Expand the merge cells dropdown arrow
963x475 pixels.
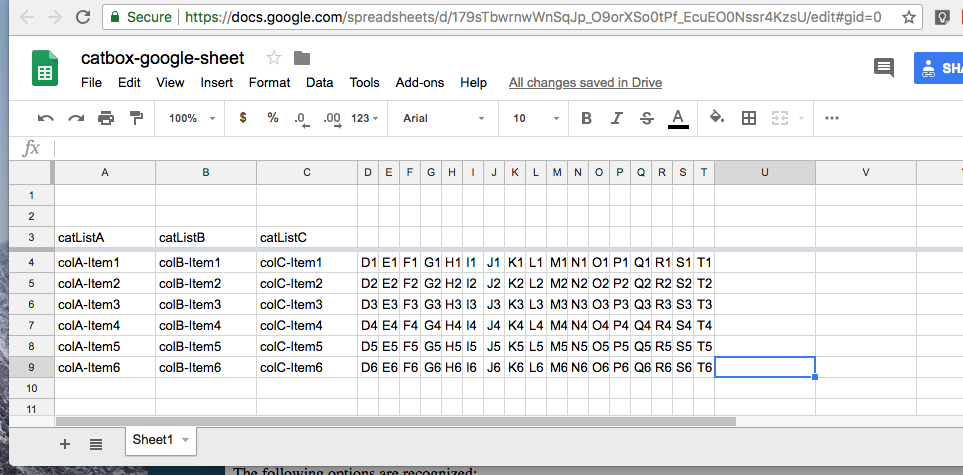coord(801,118)
